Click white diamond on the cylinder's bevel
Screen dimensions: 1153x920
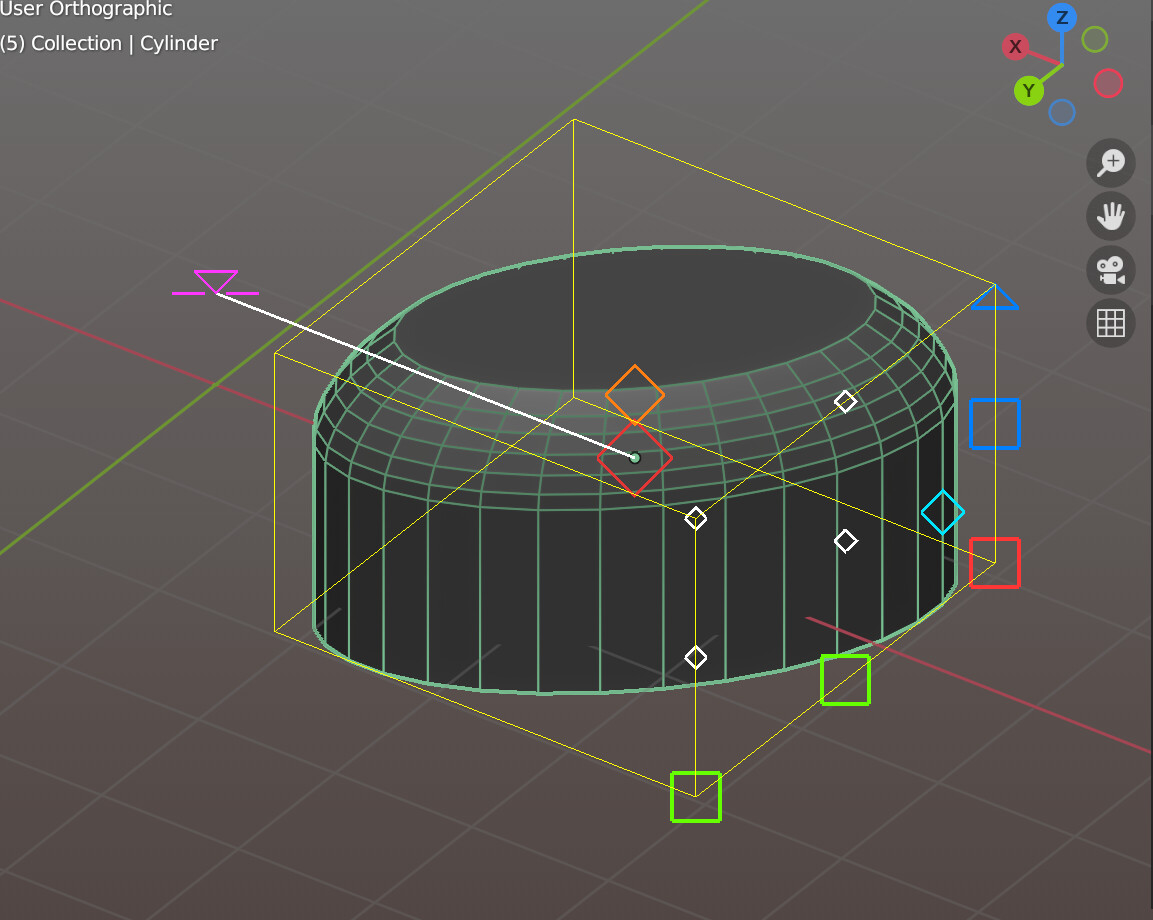[x=845, y=402]
